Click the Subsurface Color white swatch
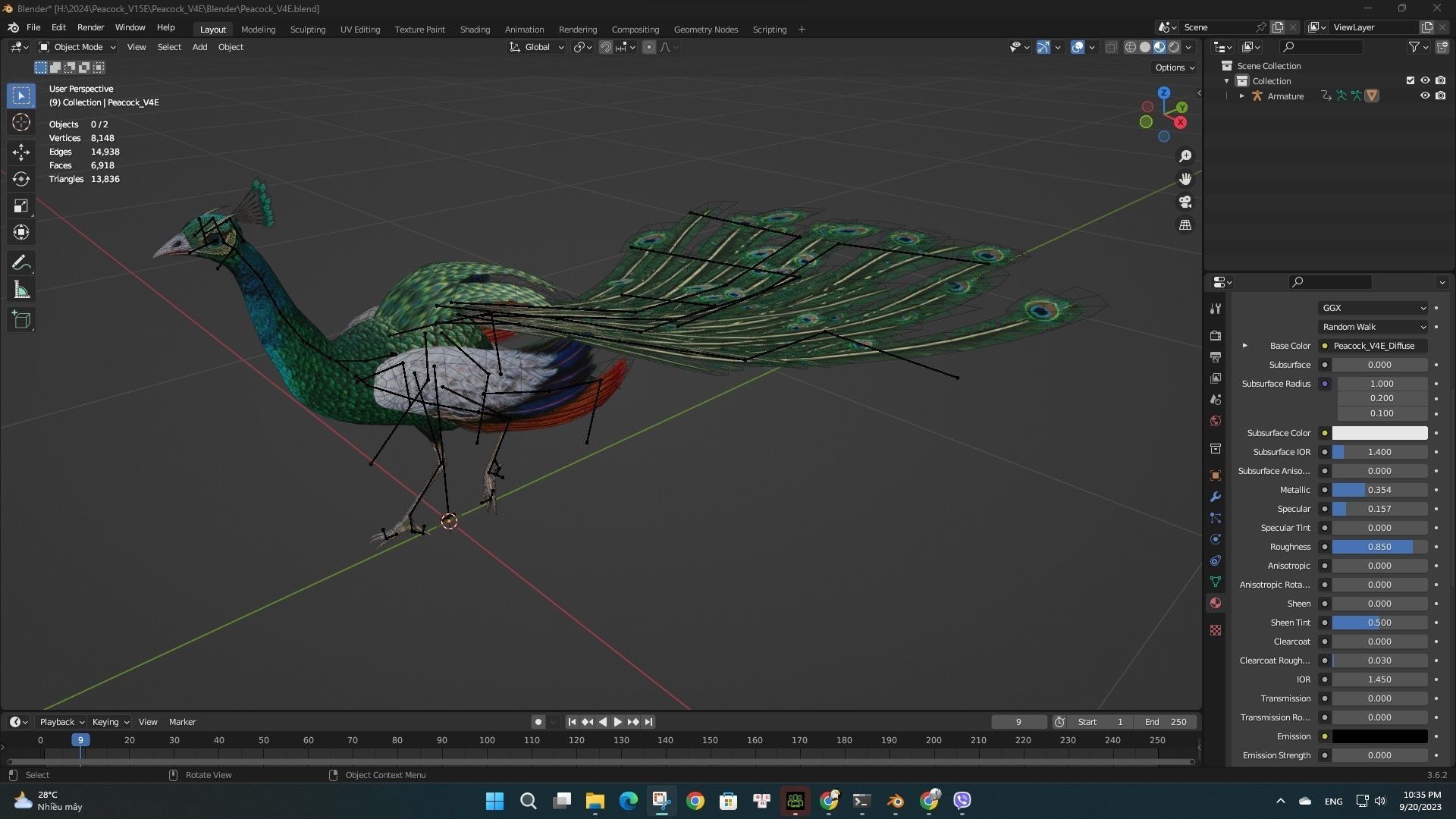 1379,433
